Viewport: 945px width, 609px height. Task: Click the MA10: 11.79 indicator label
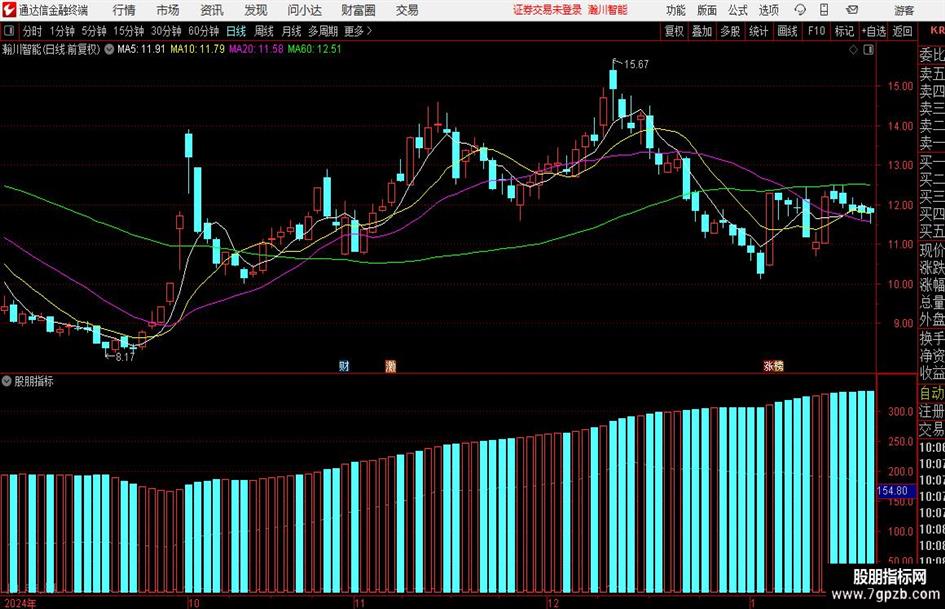[198, 49]
